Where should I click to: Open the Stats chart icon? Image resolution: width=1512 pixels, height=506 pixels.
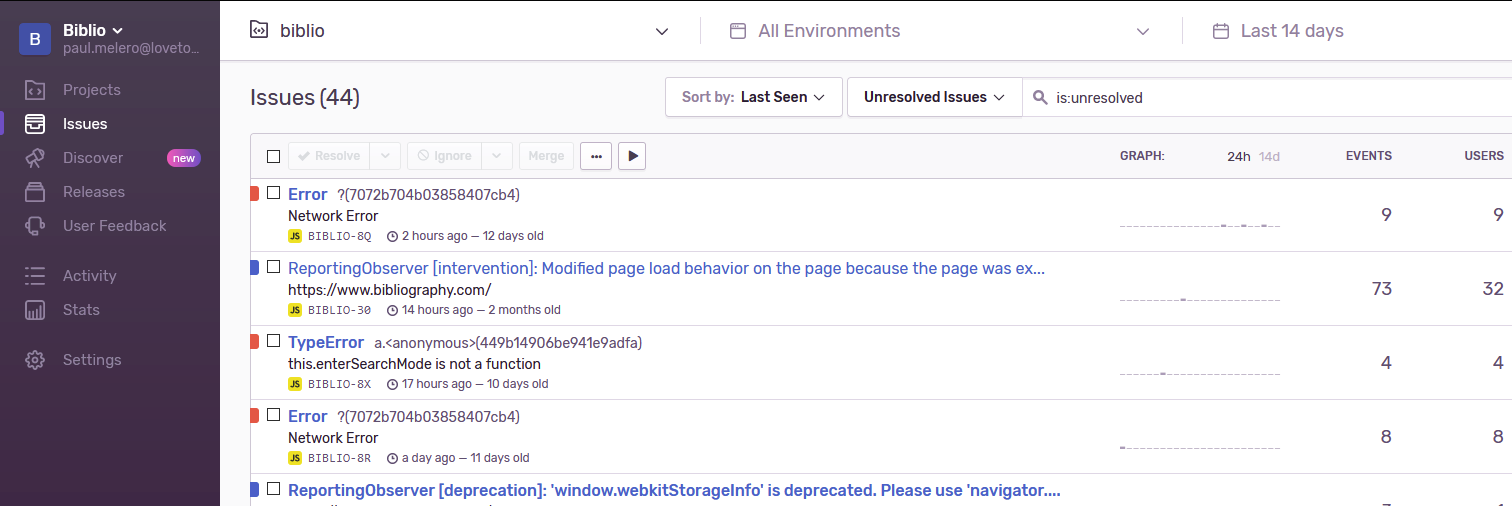pyautogui.click(x=35, y=310)
